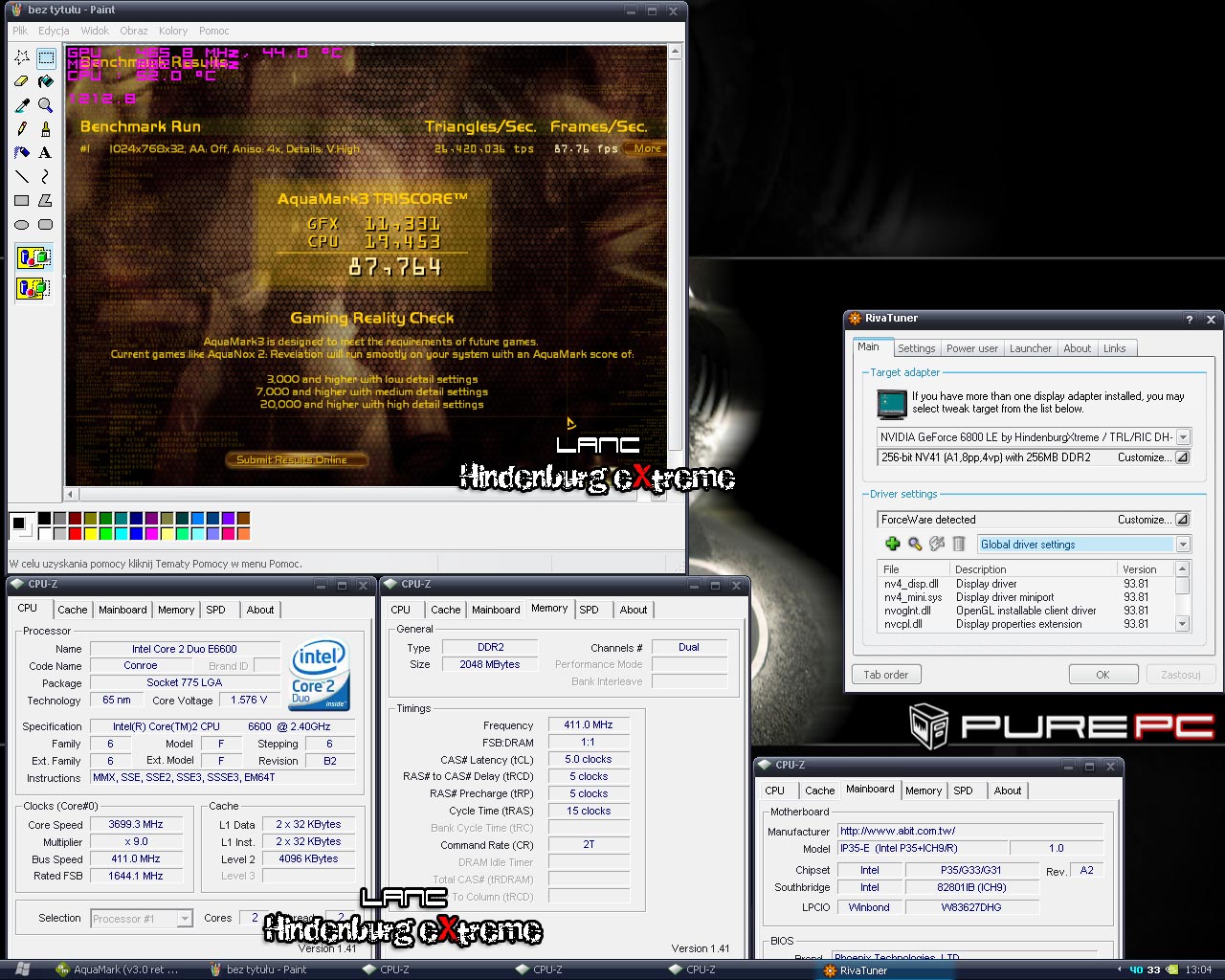The width and height of the screenshot is (1225, 980).
Task: Open the Global driver settings dropdown
Action: (1183, 544)
